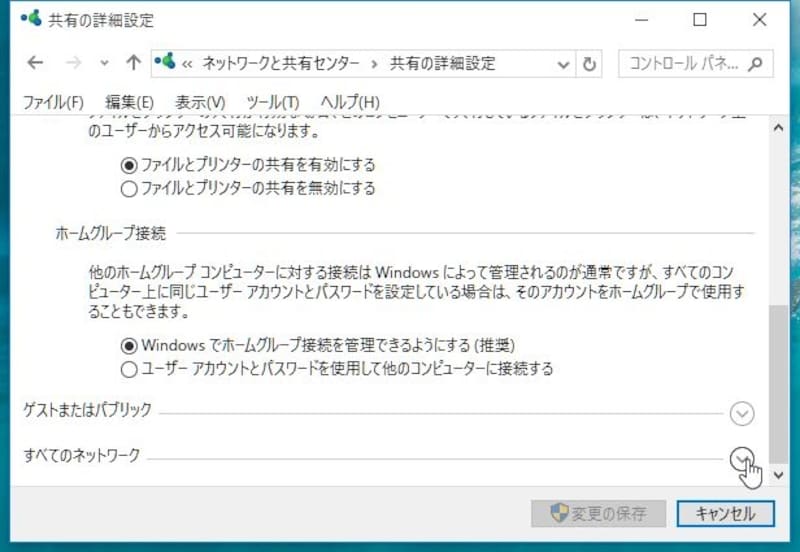The width and height of the screenshot is (800, 552).
Task: Click the コントロール パネル search field
Action: (695, 64)
